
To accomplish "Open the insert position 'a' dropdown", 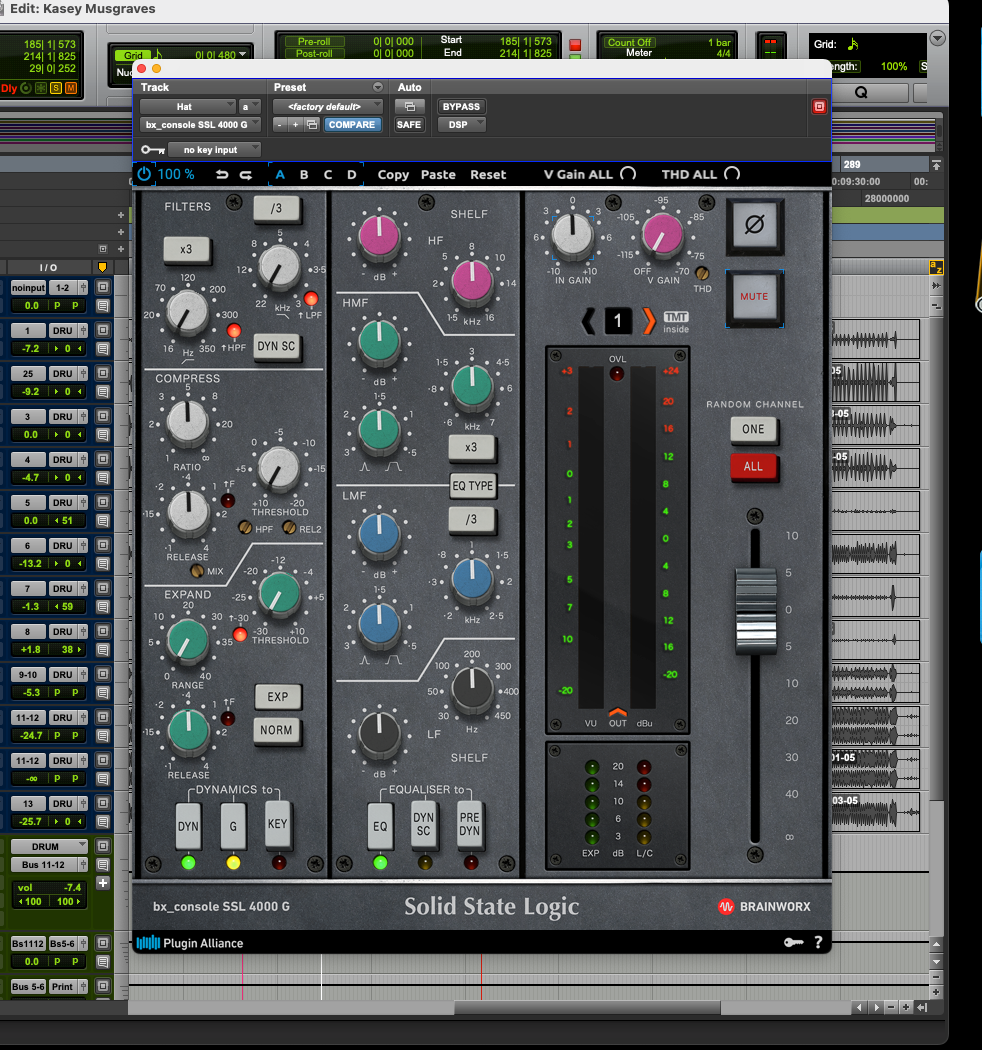I will tap(249, 106).
